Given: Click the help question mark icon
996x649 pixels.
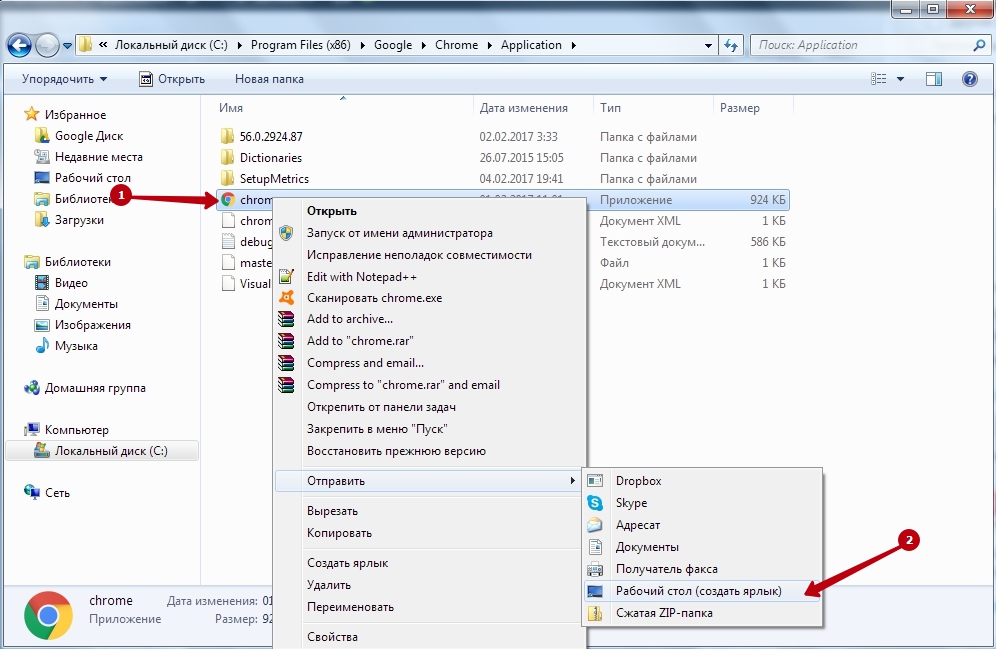Looking at the screenshot, I should [970, 79].
